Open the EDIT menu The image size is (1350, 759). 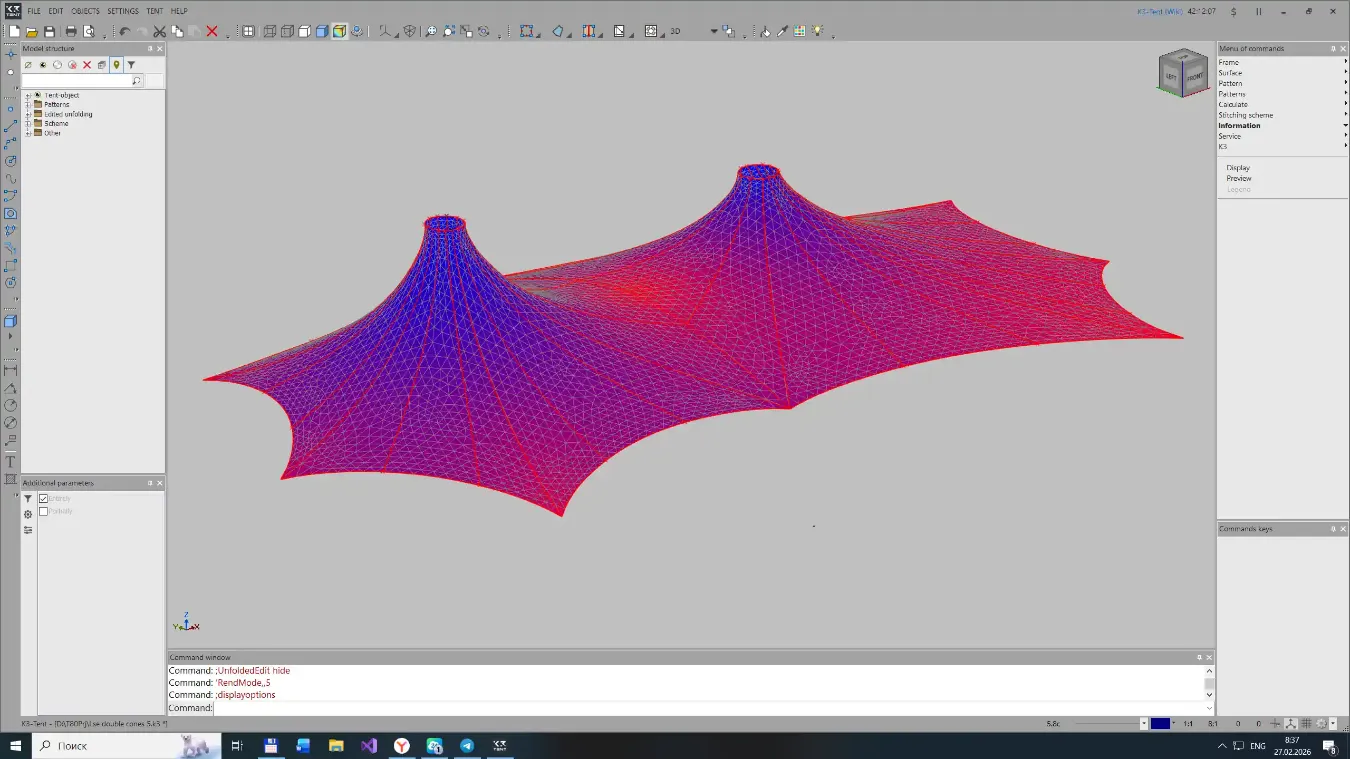pos(56,11)
